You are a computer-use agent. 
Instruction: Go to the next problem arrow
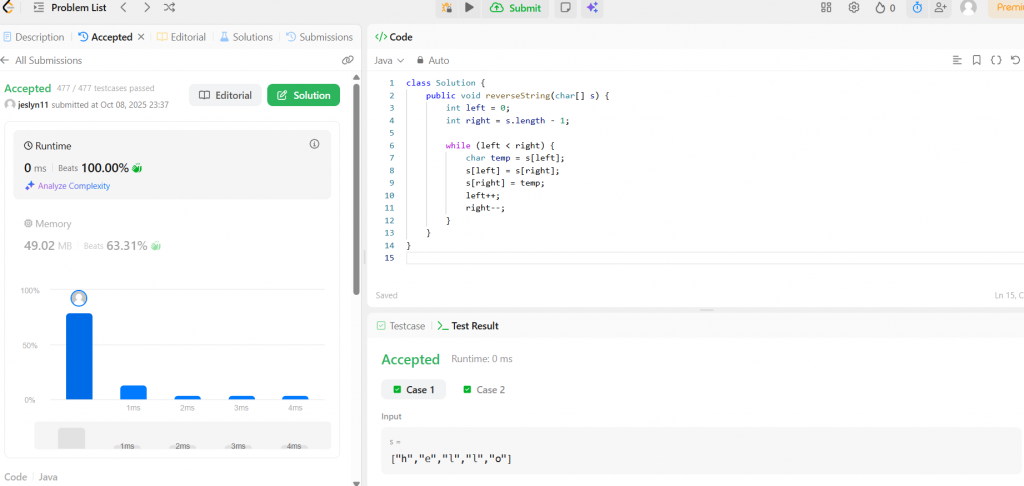click(147, 8)
